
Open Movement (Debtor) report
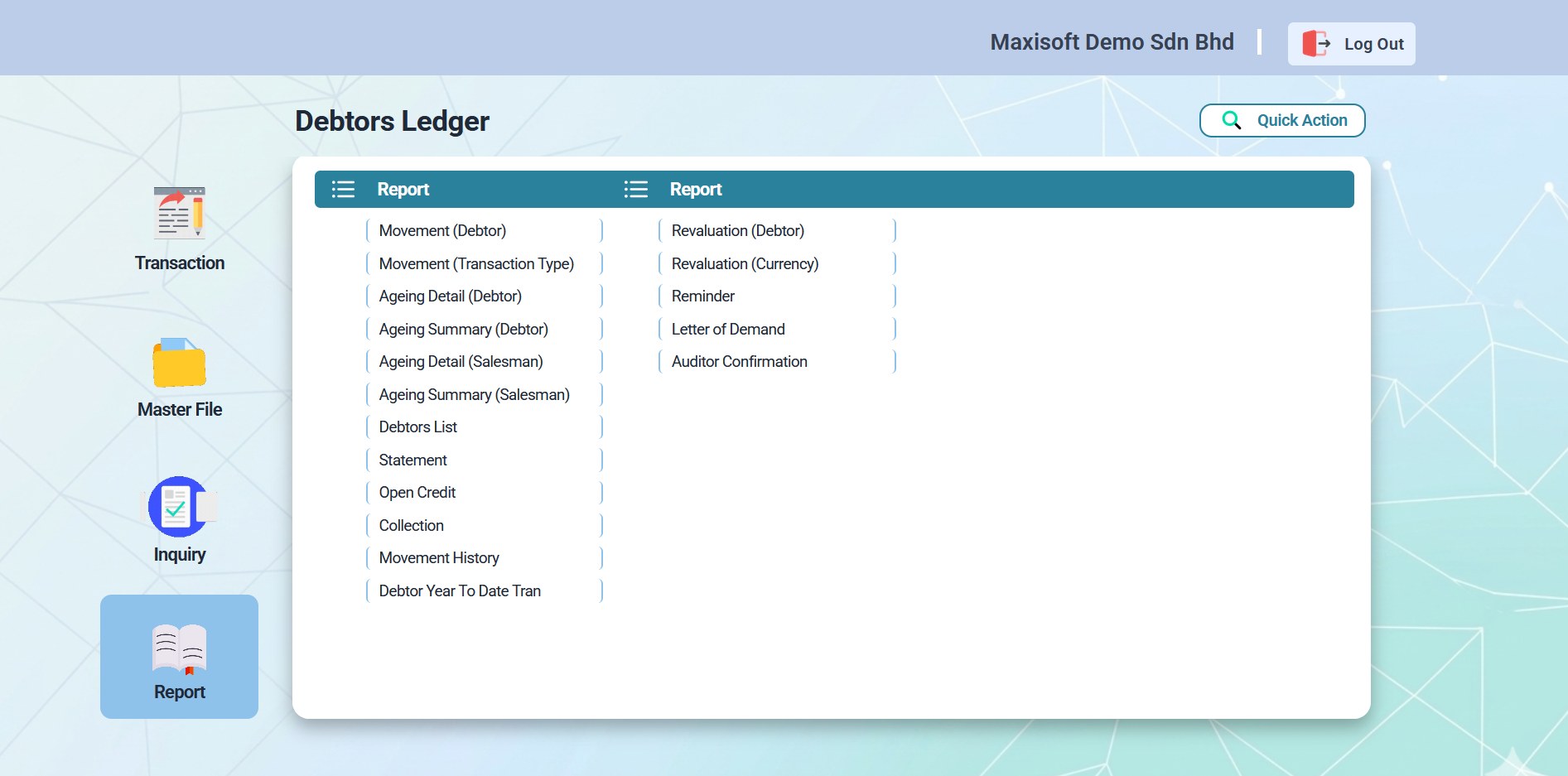485,230
